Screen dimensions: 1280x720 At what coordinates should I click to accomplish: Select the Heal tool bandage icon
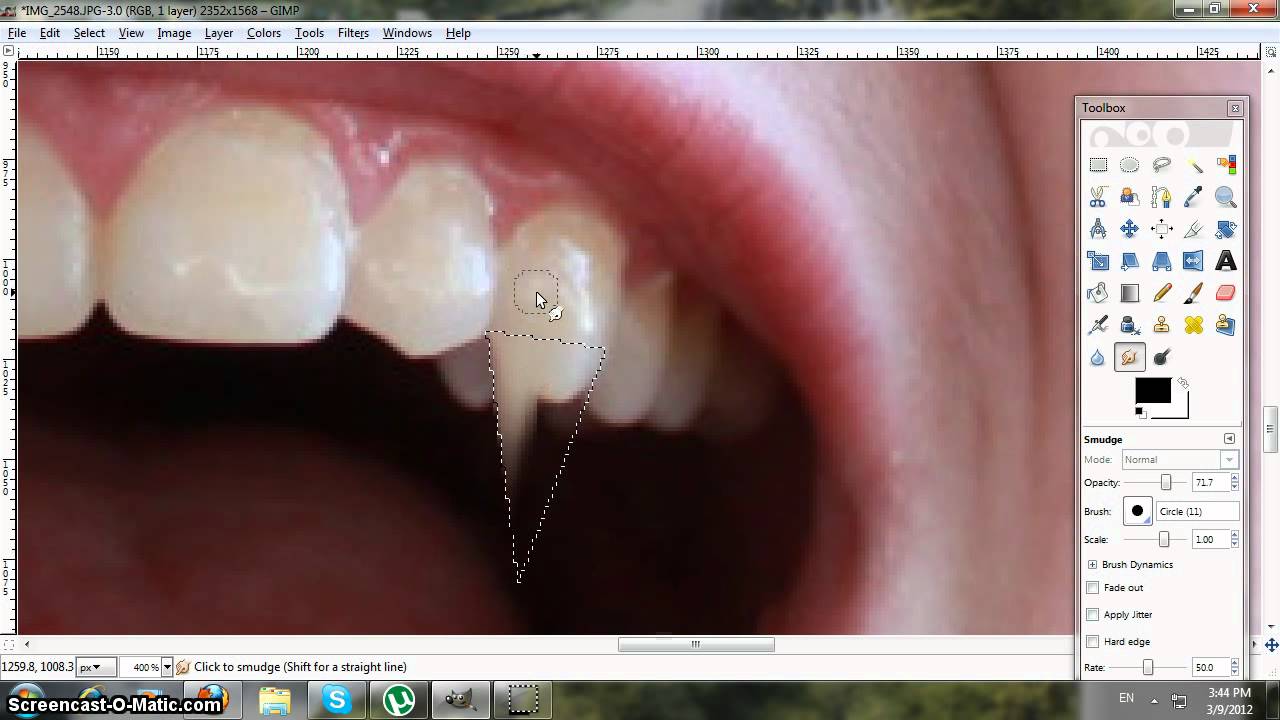[x=1193, y=325]
